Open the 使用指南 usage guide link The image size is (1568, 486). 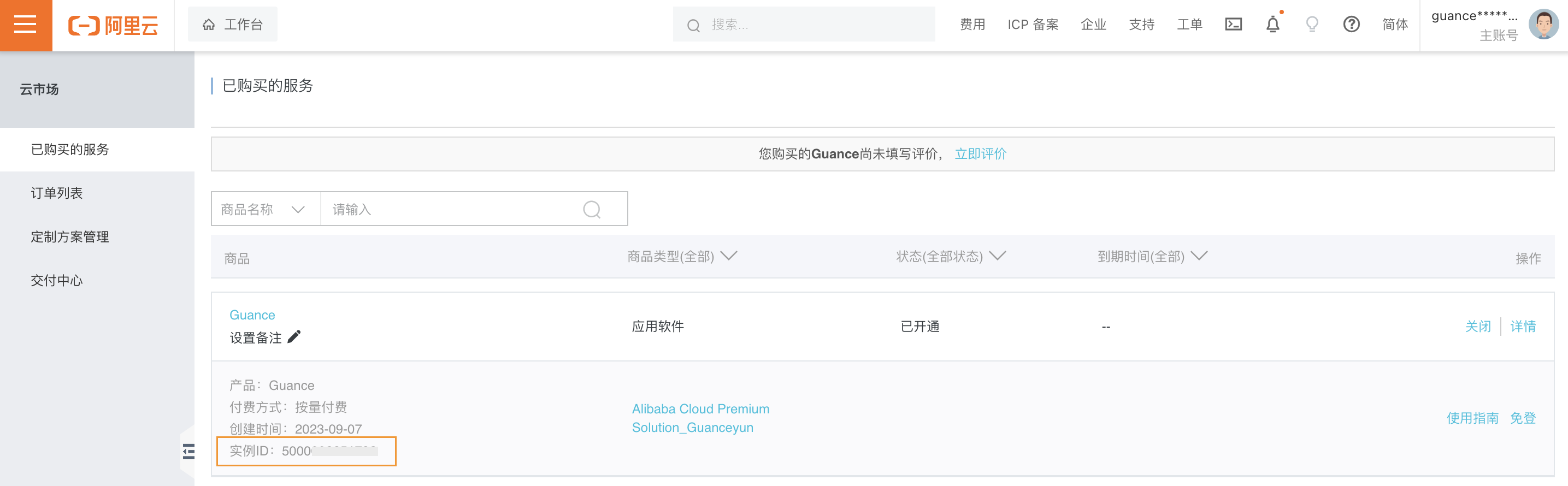tap(1472, 418)
